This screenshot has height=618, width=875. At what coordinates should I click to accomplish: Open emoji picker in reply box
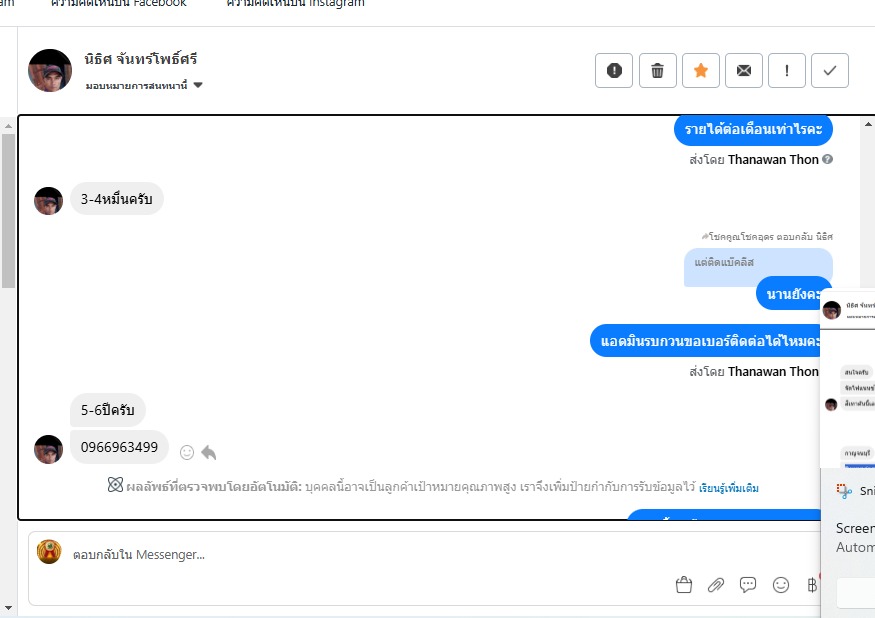(781, 585)
